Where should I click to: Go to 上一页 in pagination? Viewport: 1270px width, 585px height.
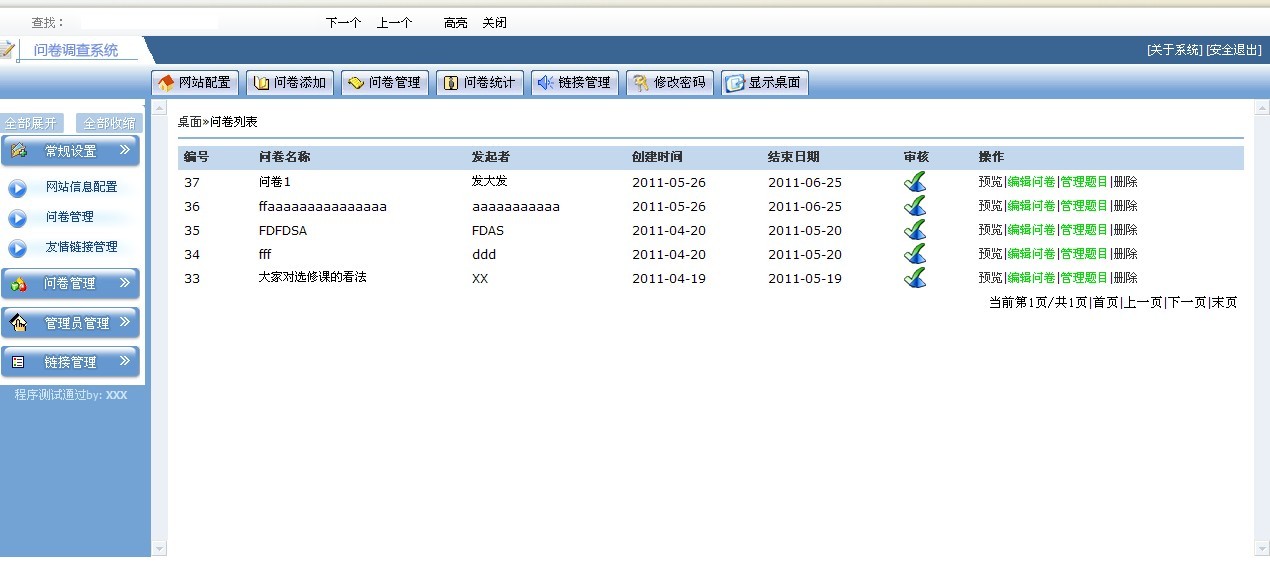[x=1142, y=302]
